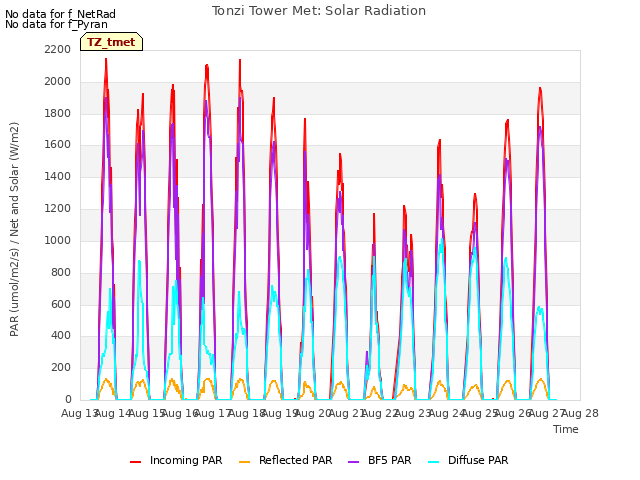
Task: Click the cyan Diffuse PAR legend swatch
Action: (x=433, y=462)
